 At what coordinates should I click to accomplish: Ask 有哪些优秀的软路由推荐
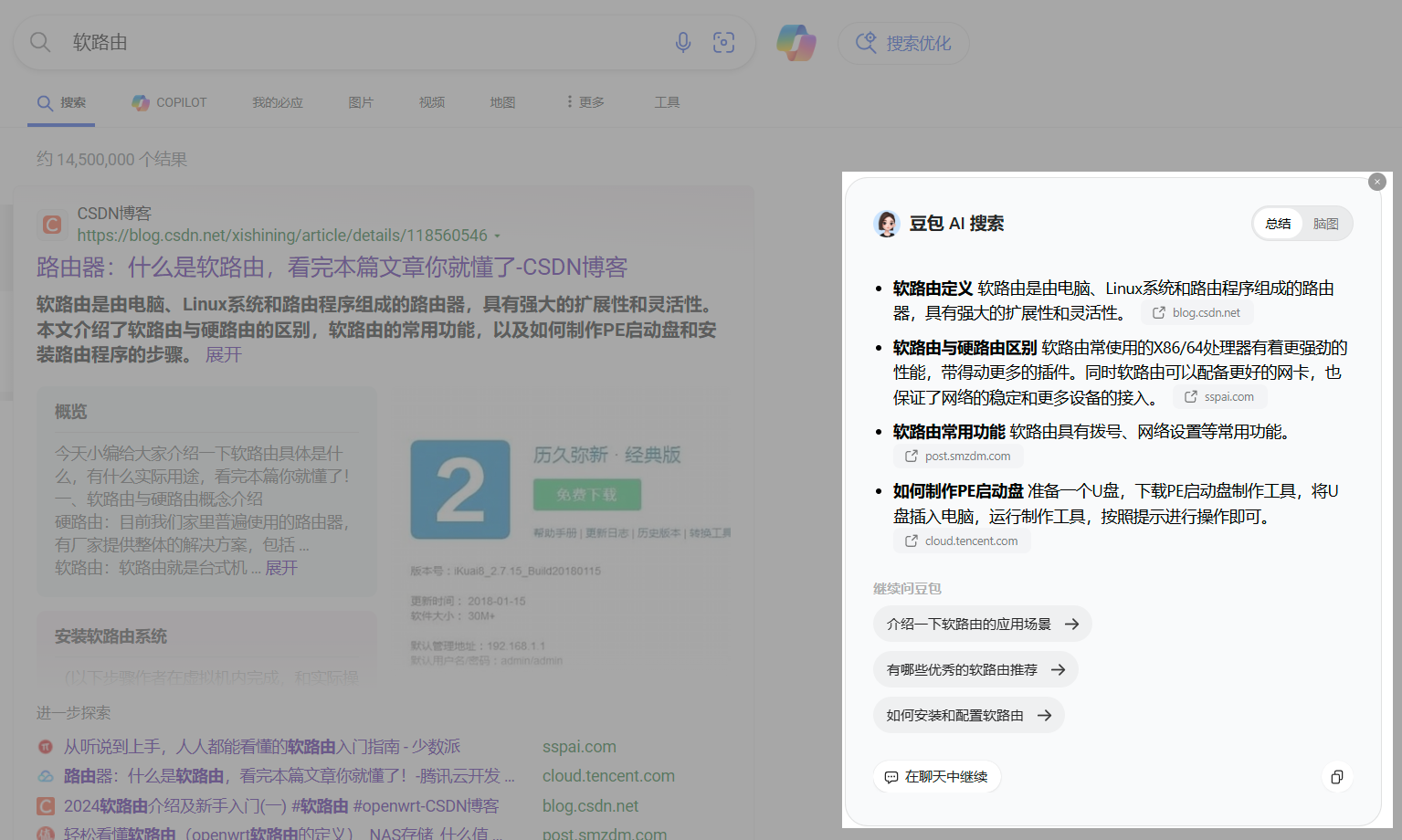975,670
